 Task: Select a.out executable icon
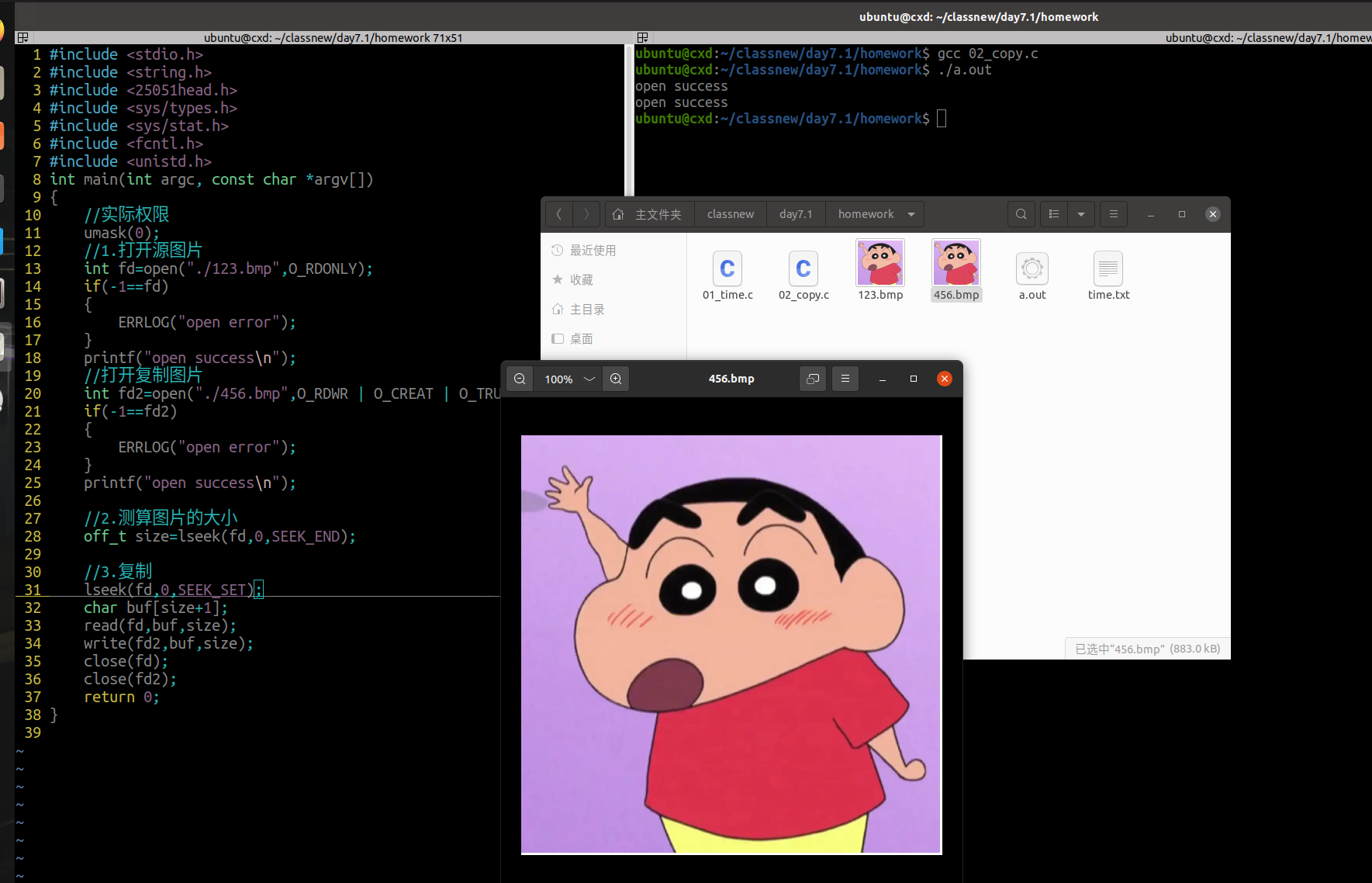click(1032, 268)
